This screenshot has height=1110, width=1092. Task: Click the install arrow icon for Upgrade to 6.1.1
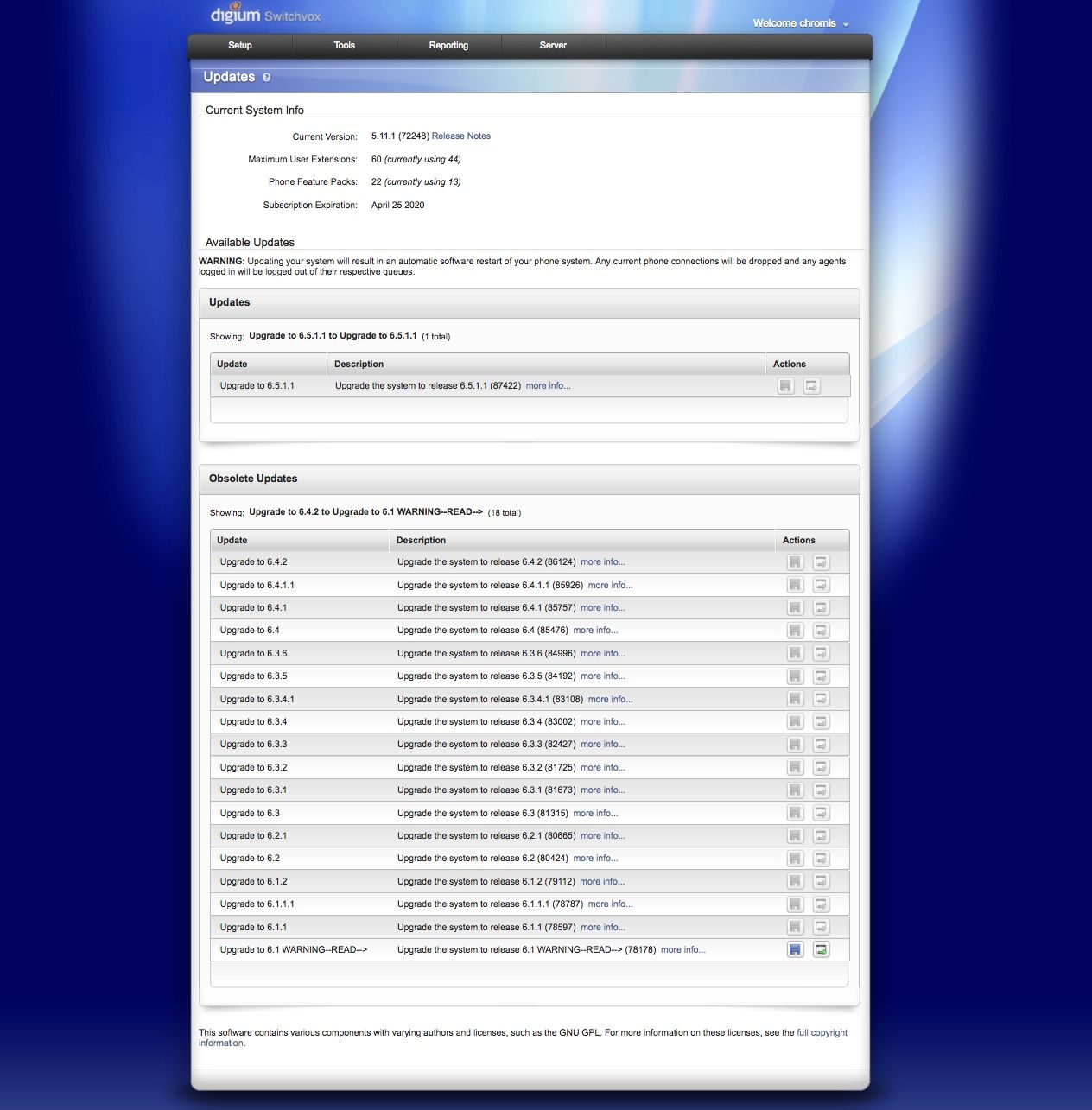coord(822,927)
